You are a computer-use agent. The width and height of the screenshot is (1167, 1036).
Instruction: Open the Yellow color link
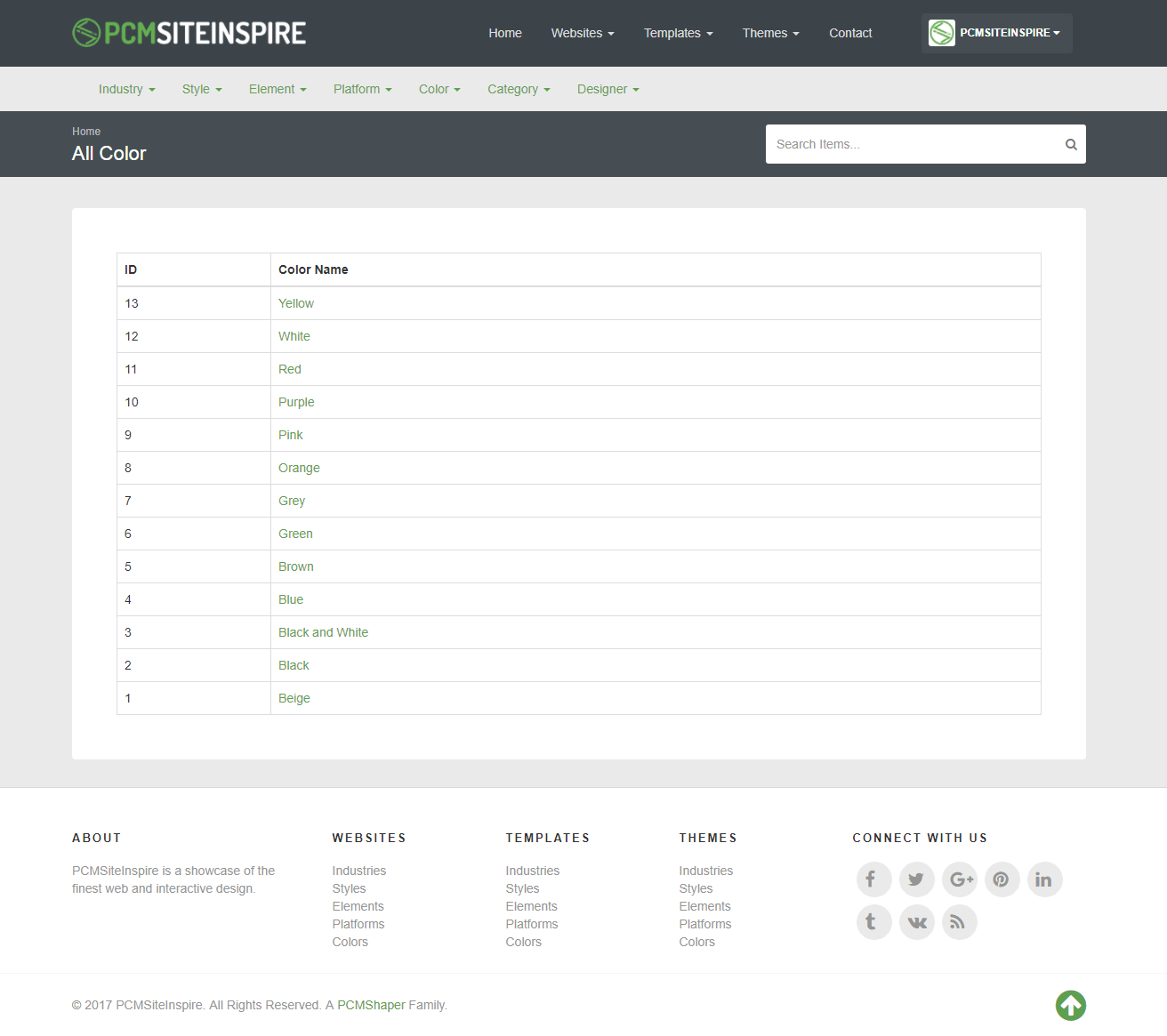[296, 303]
